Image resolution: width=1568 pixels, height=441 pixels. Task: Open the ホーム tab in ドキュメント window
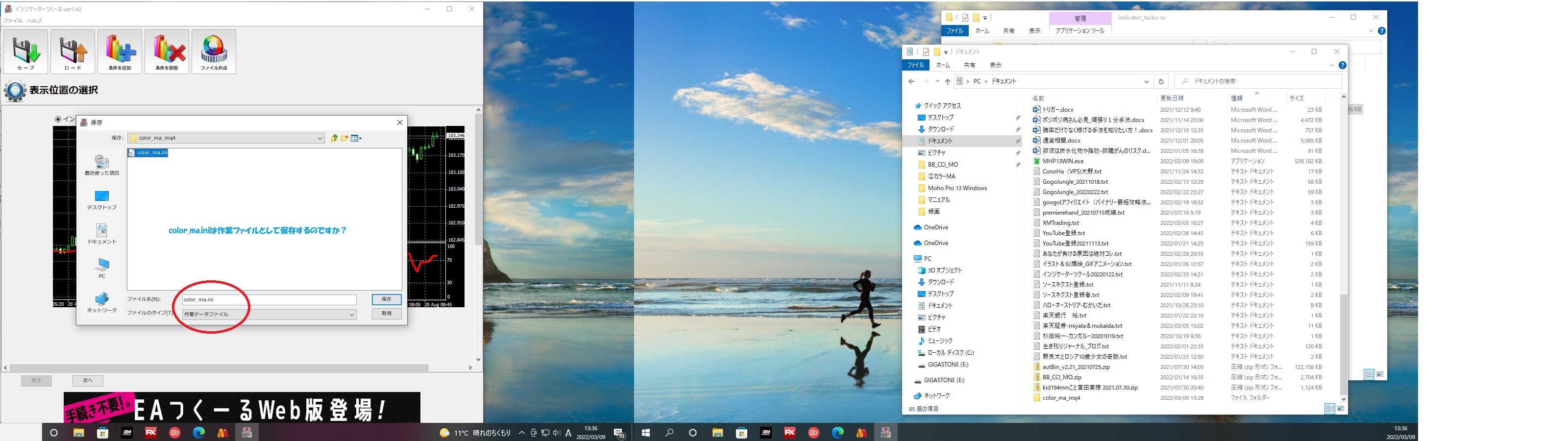point(943,65)
